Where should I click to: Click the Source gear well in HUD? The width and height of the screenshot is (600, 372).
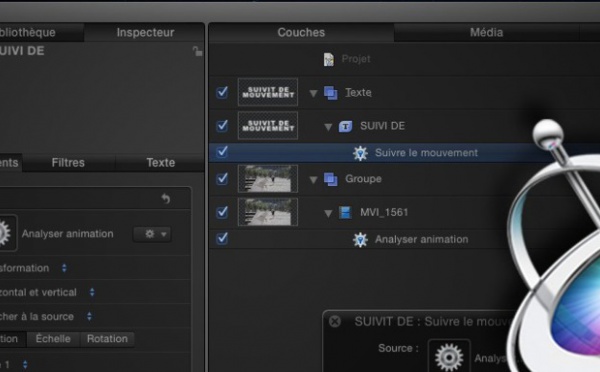click(x=449, y=356)
